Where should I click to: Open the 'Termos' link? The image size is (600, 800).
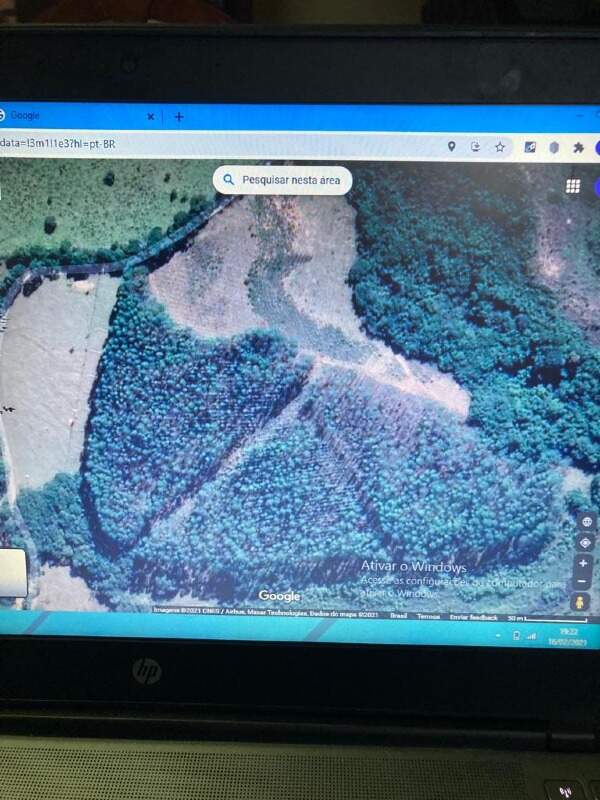point(428,617)
